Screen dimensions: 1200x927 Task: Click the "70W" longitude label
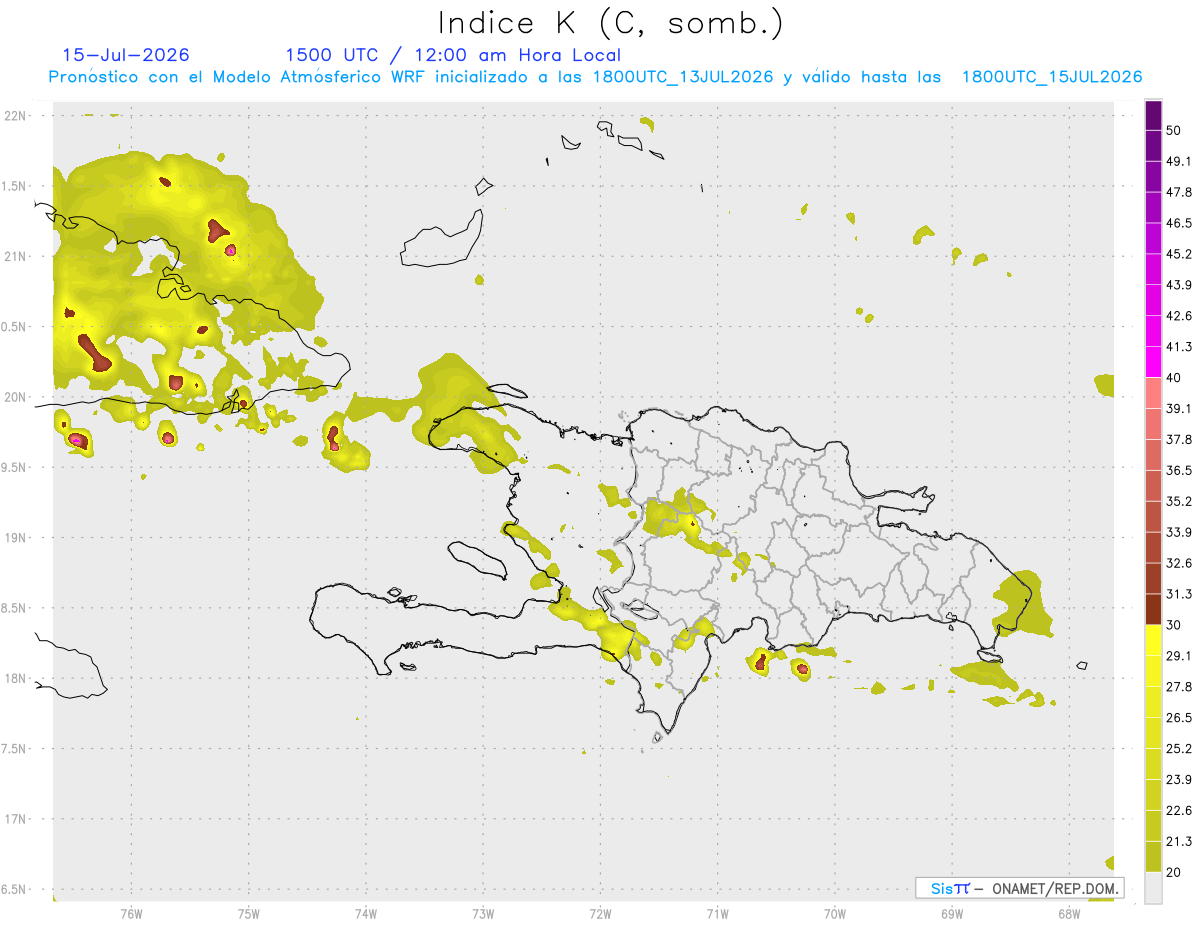pyautogui.click(x=835, y=913)
